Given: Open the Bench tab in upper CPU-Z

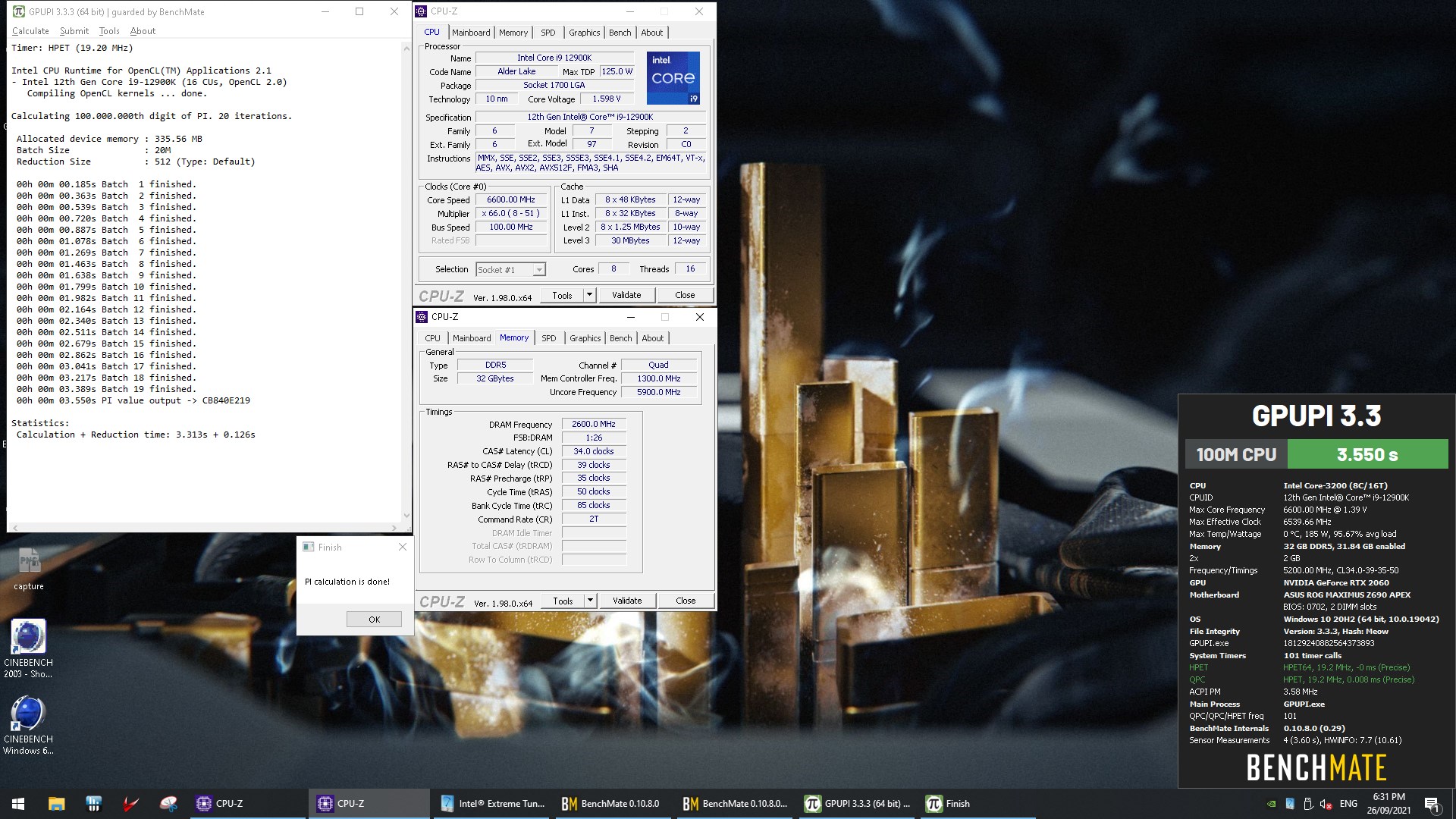Looking at the screenshot, I should tap(620, 33).
